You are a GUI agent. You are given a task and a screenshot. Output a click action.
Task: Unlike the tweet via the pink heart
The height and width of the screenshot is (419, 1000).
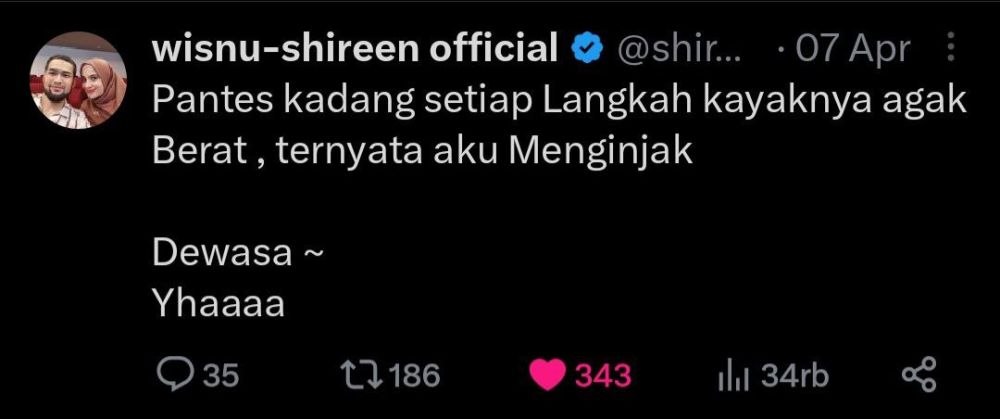point(548,375)
